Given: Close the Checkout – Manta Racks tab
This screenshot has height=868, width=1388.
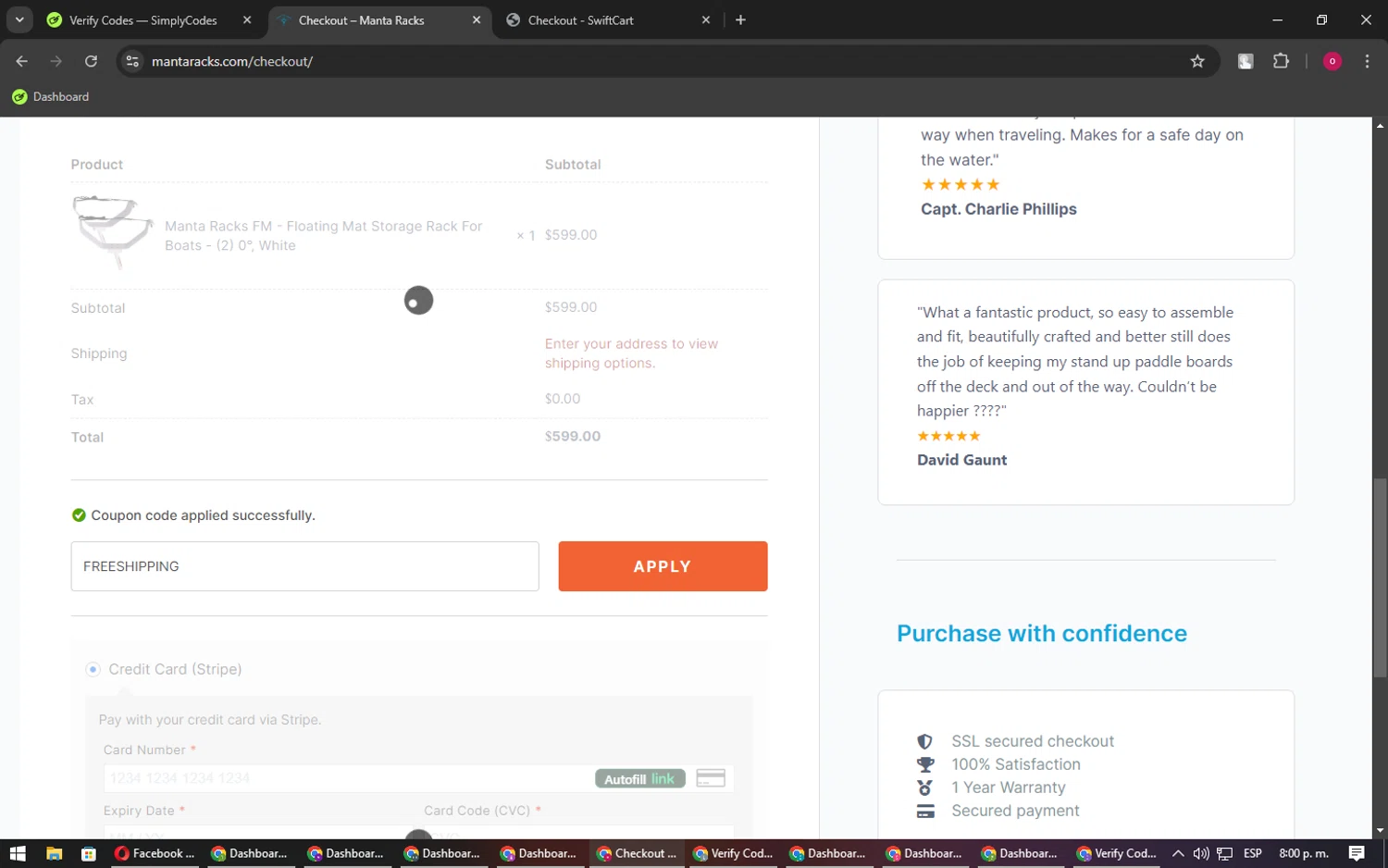Looking at the screenshot, I should [x=477, y=20].
